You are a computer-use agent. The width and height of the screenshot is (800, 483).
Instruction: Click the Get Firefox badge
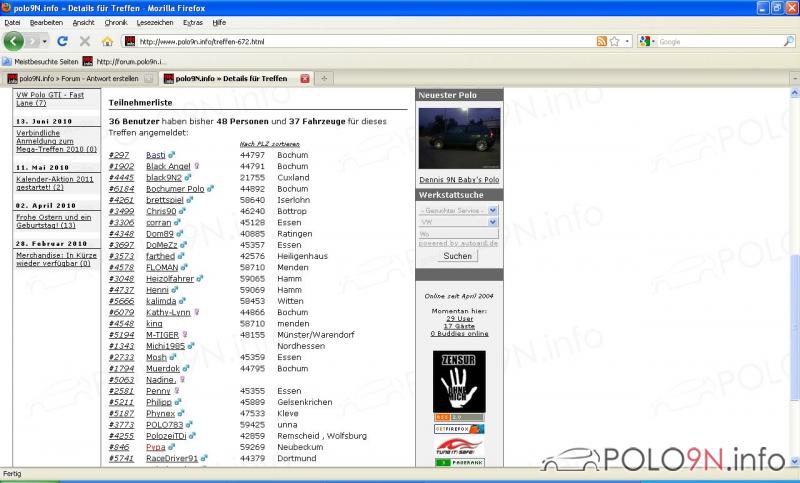[459, 428]
